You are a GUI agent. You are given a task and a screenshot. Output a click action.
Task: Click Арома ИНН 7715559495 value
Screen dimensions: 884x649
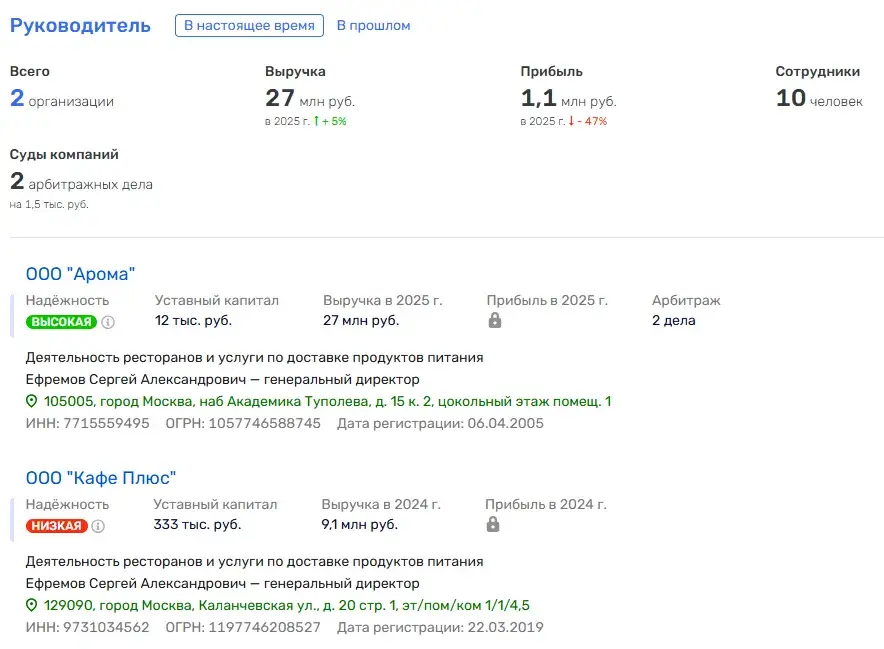(x=107, y=423)
